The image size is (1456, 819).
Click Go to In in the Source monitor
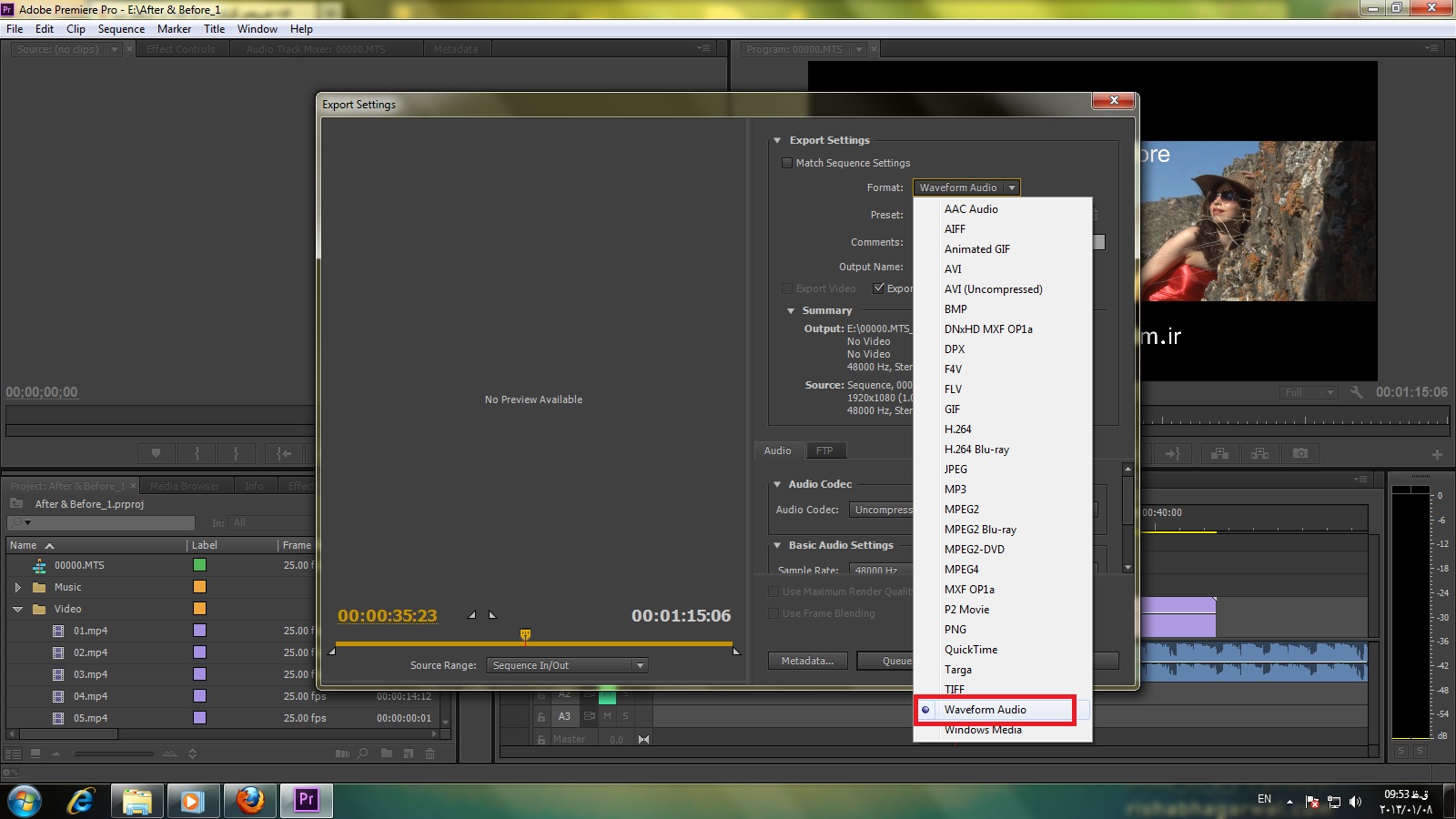284,453
